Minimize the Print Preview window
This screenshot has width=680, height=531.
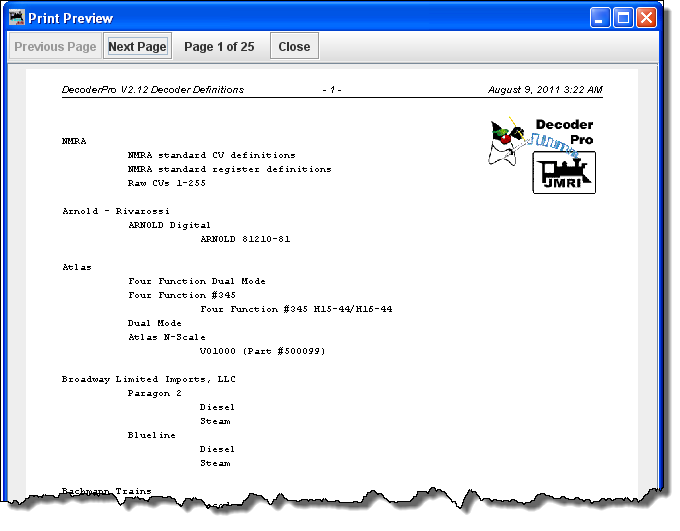pos(600,18)
